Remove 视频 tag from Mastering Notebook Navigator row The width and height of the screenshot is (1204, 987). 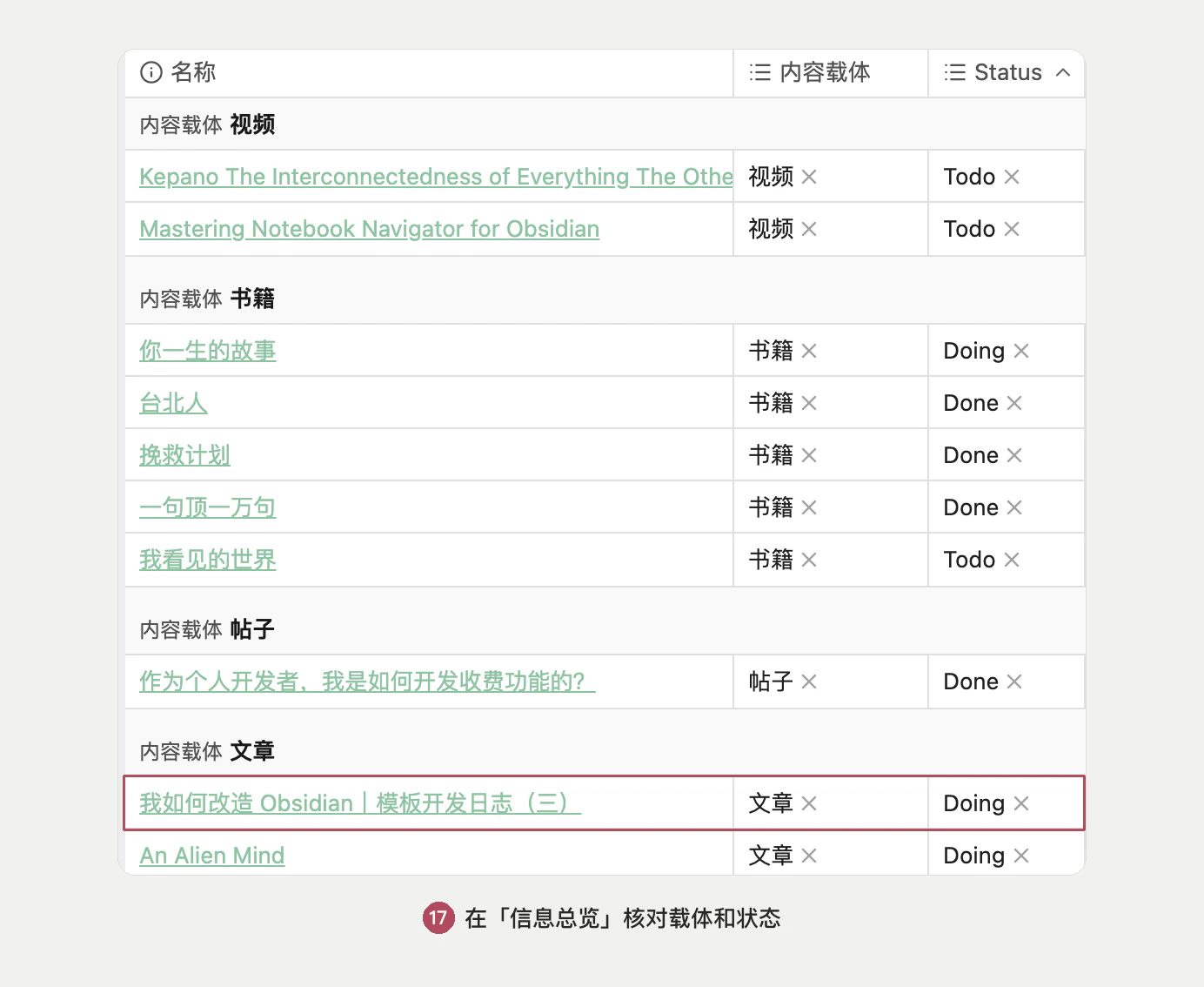809,229
